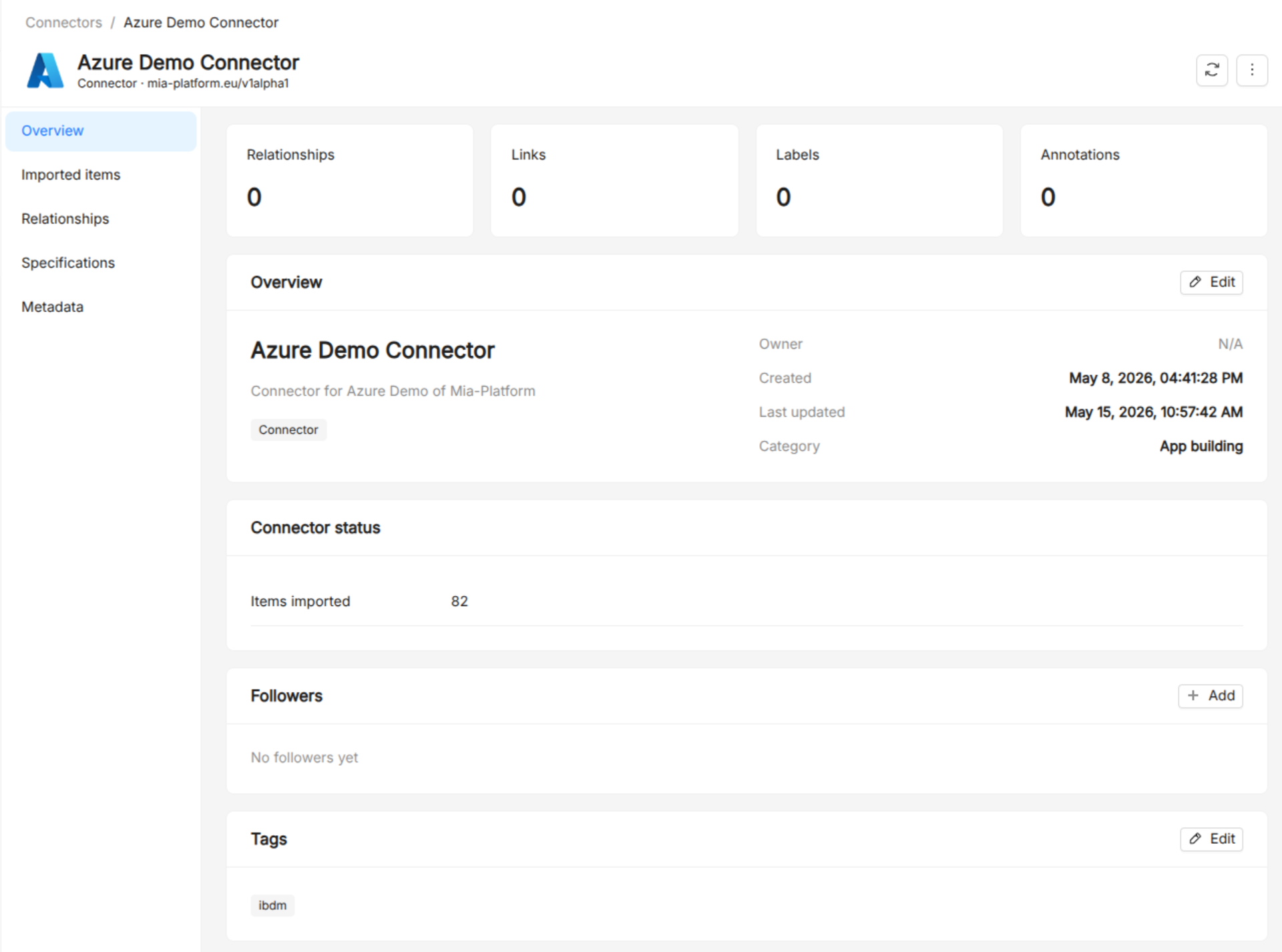Click the mia-platform.eu/v1alpha1 subtitle
This screenshot has height=952, width=1282.
click(218, 83)
